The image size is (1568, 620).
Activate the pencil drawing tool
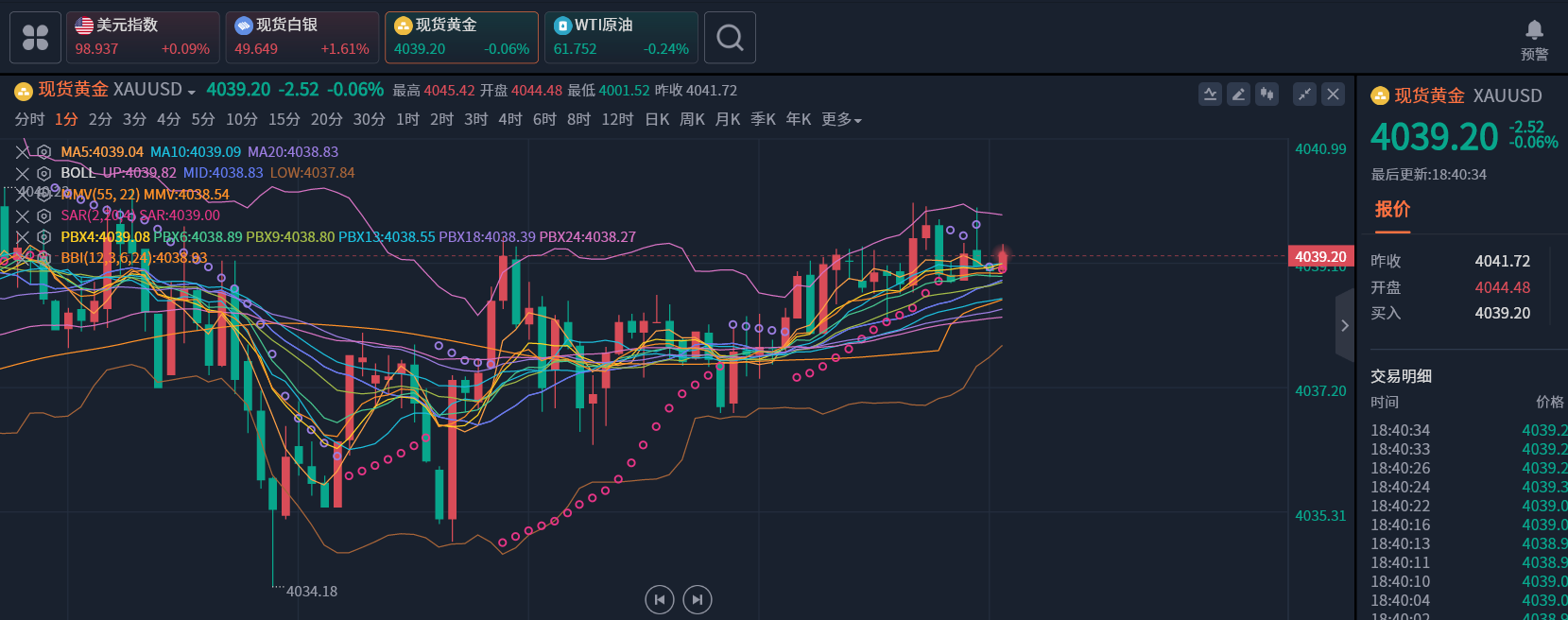tap(1238, 94)
